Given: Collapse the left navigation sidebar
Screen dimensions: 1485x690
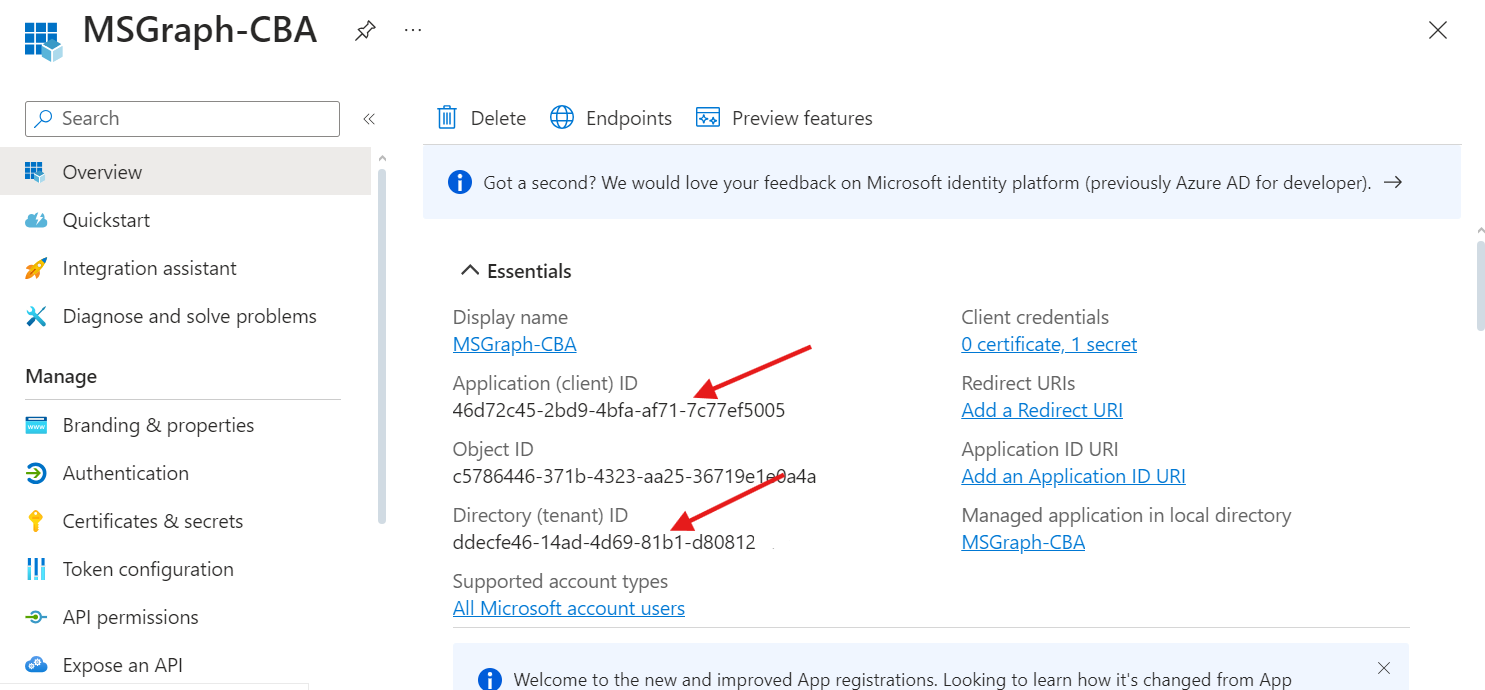Looking at the screenshot, I should coord(369,118).
